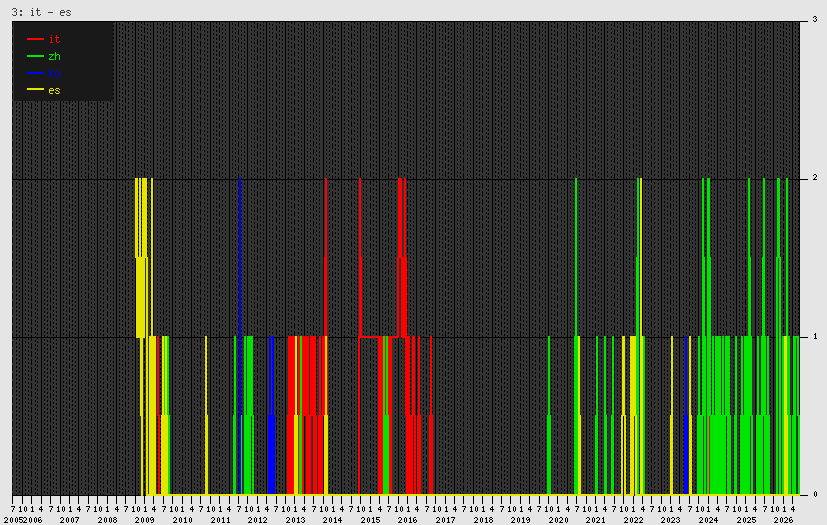Click the red horizontal segment at level 1
Image resolution: width=827 pixels, height=525 pixels.
coord(379,337)
